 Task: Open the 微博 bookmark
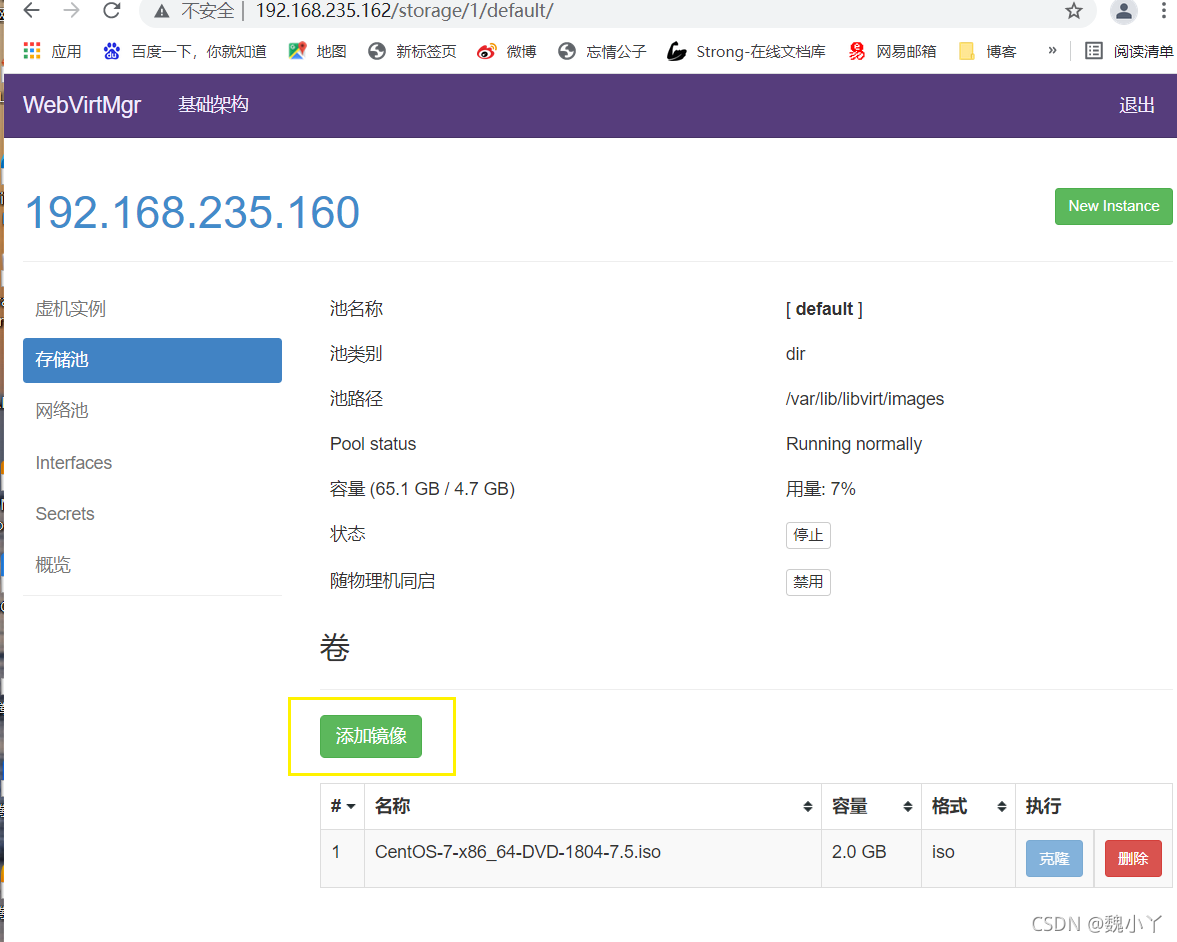point(507,51)
